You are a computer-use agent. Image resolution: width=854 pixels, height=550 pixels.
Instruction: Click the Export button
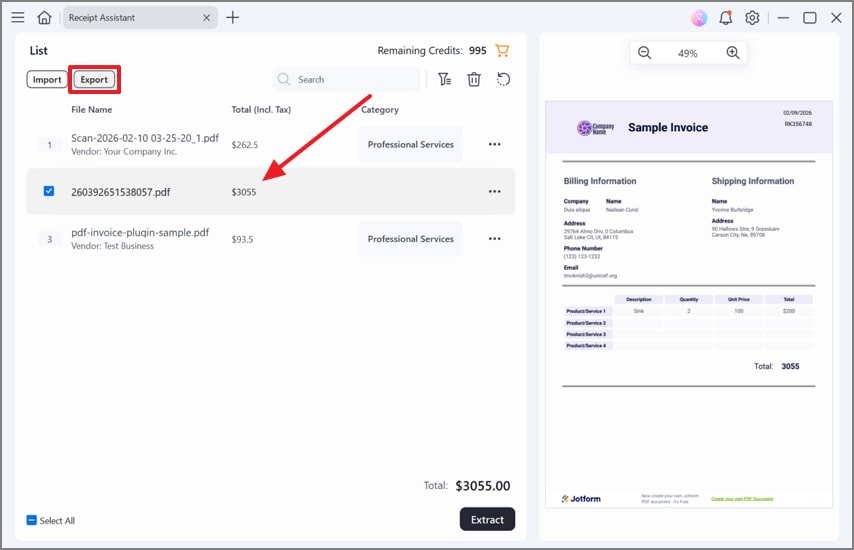click(x=94, y=80)
